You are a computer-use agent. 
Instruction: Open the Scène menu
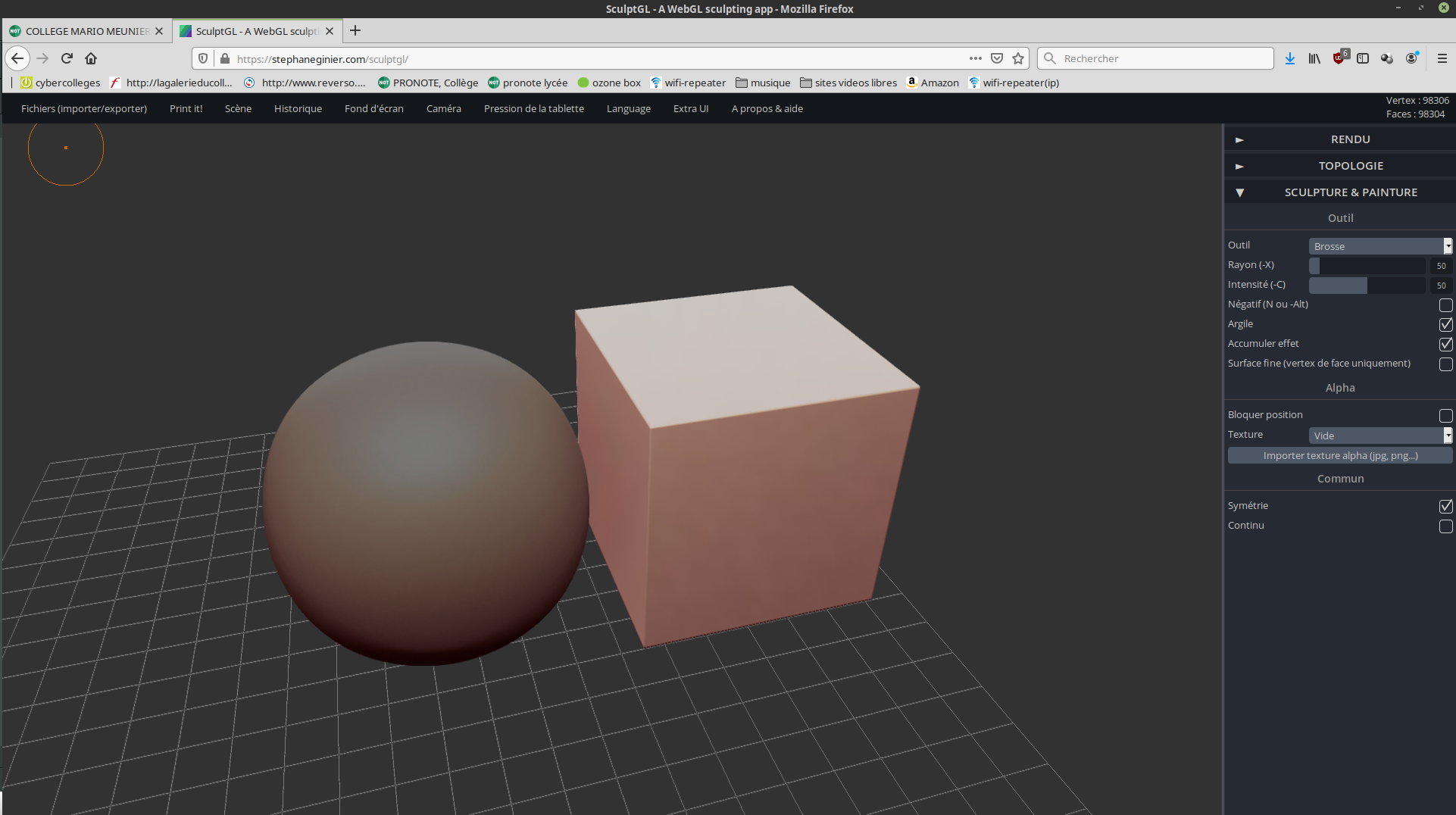click(238, 108)
